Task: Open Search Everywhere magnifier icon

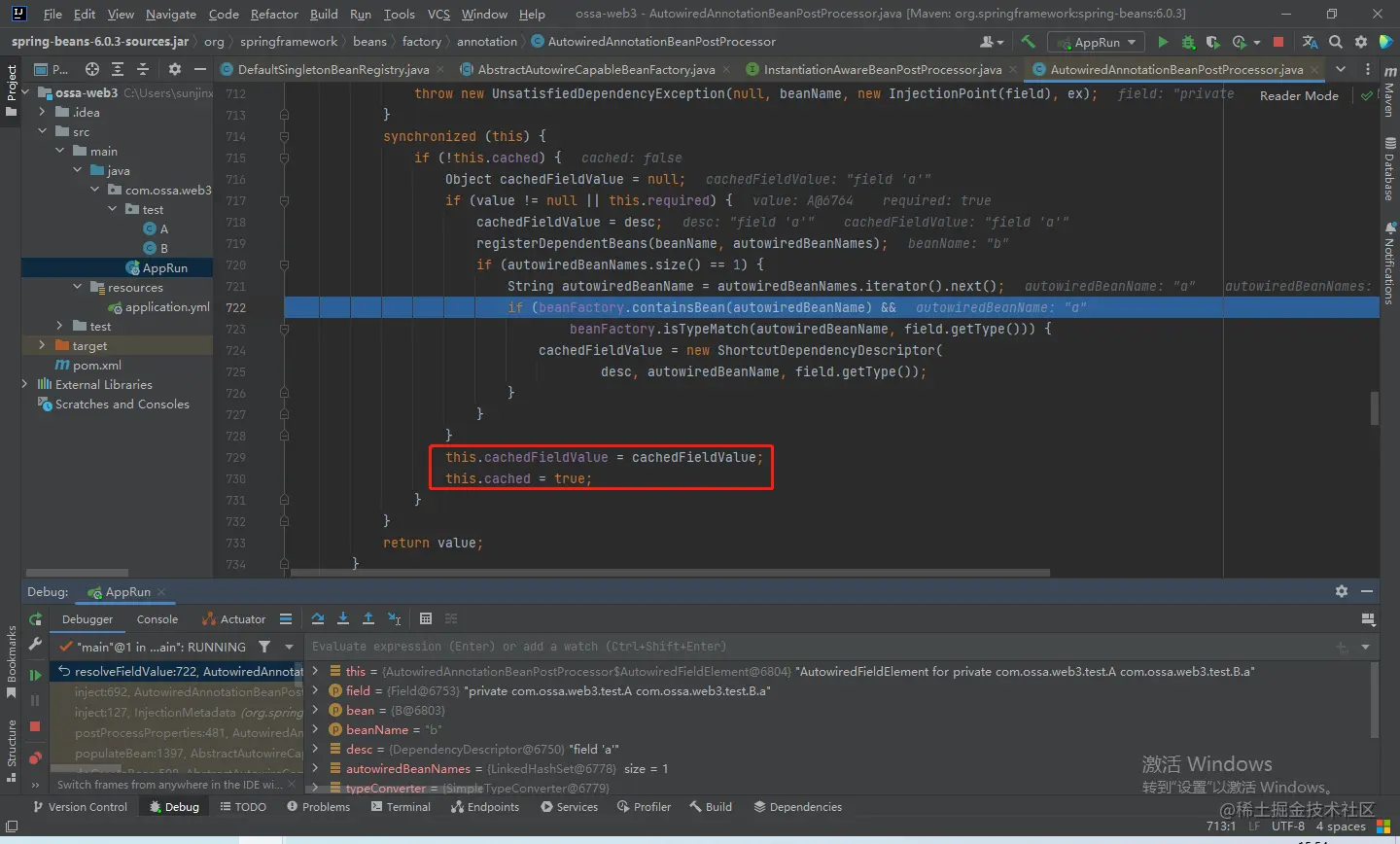Action: [x=1336, y=42]
